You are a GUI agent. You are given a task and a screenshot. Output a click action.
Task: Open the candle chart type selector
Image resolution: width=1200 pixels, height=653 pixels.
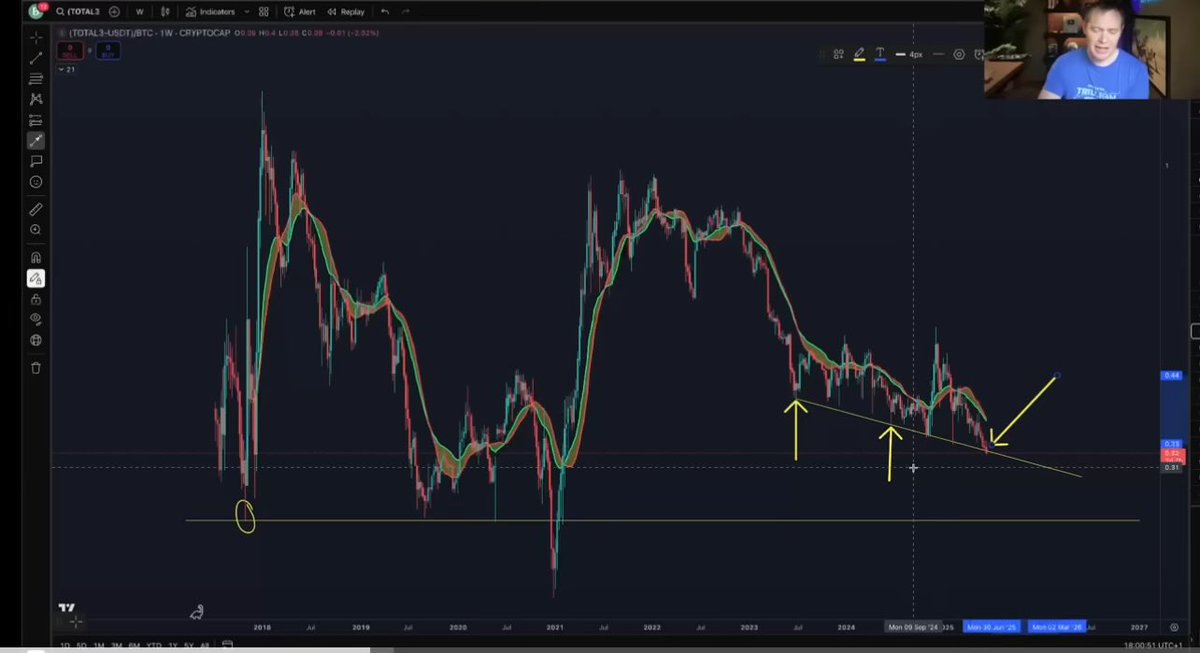coord(166,12)
